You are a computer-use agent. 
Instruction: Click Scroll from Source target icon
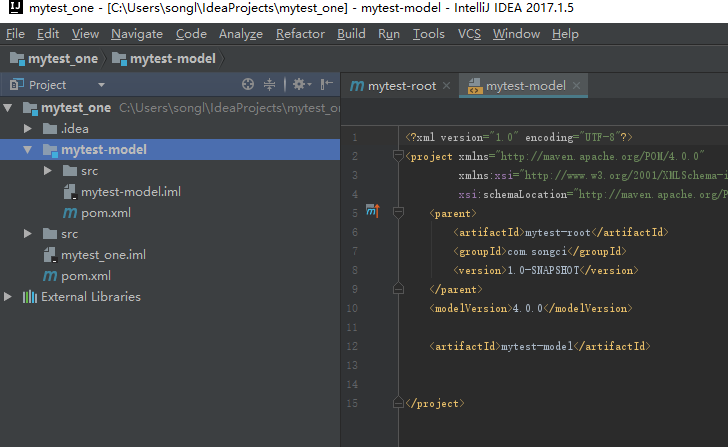(248, 85)
